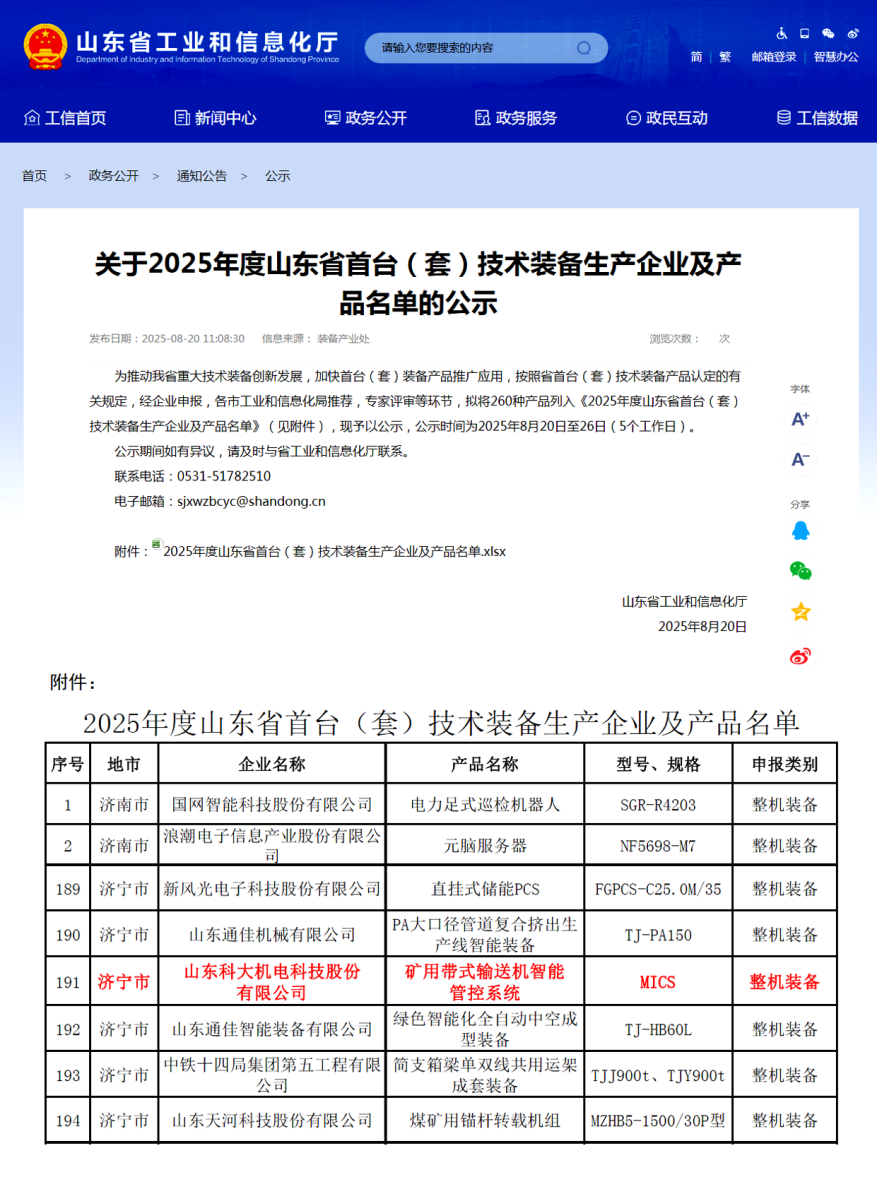
Task: Click the search input field
Action: pyautogui.click(x=470, y=48)
